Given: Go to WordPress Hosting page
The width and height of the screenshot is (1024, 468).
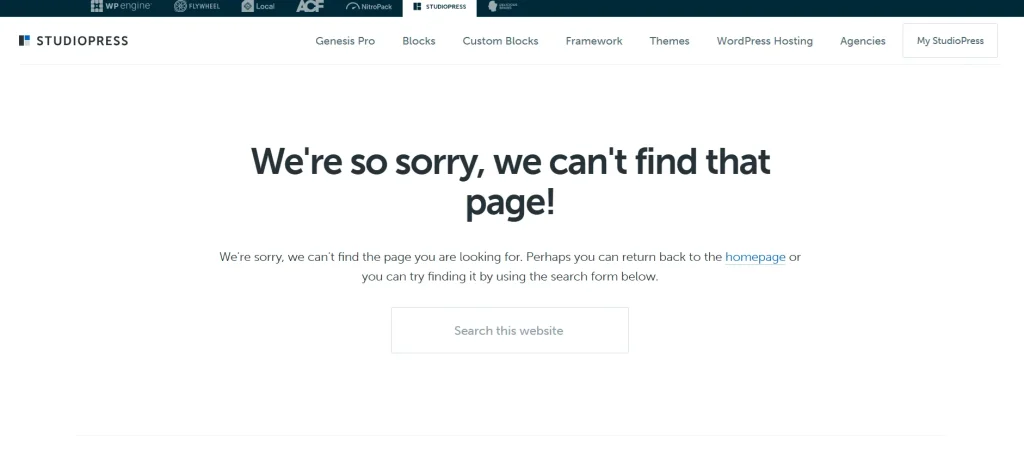Looking at the screenshot, I should pos(765,40).
